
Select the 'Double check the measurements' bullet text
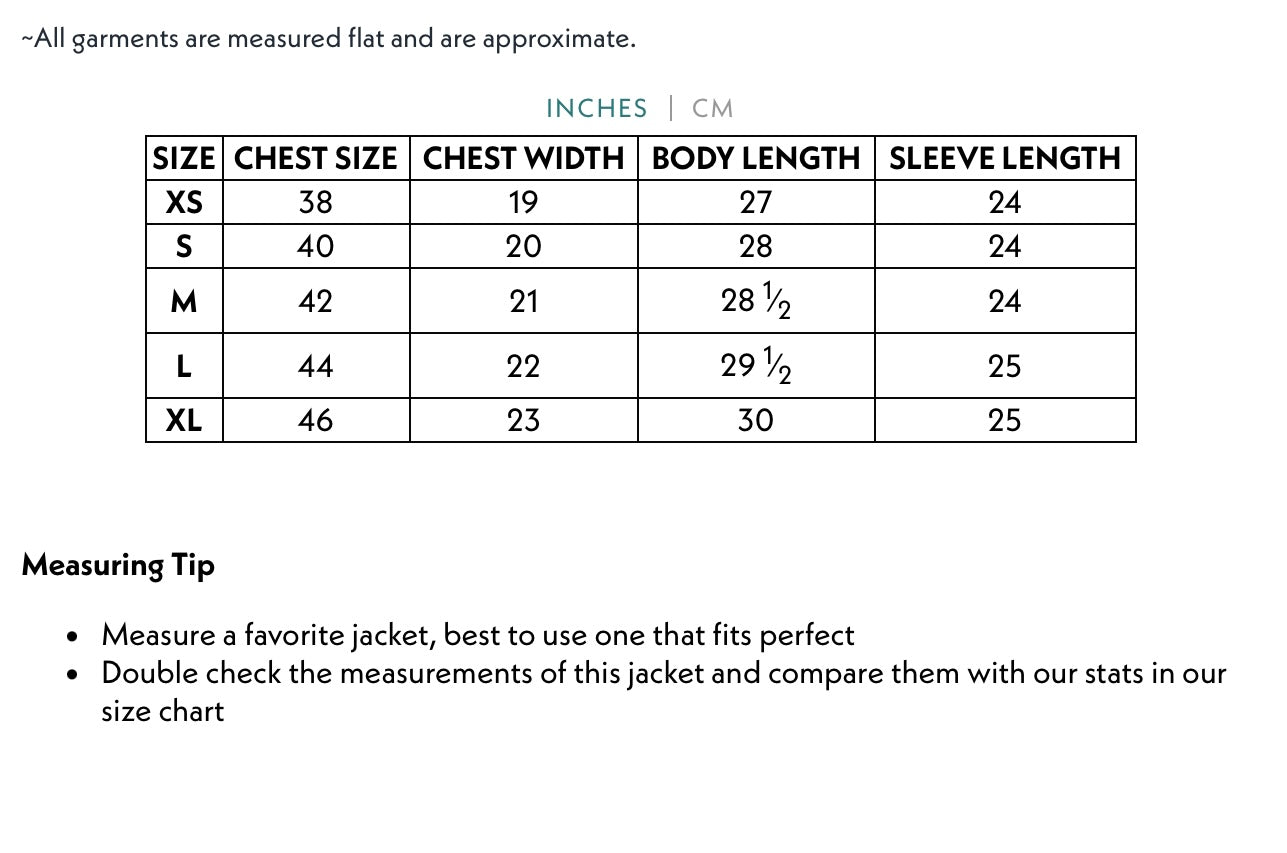pyautogui.click(x=663, y=673)
